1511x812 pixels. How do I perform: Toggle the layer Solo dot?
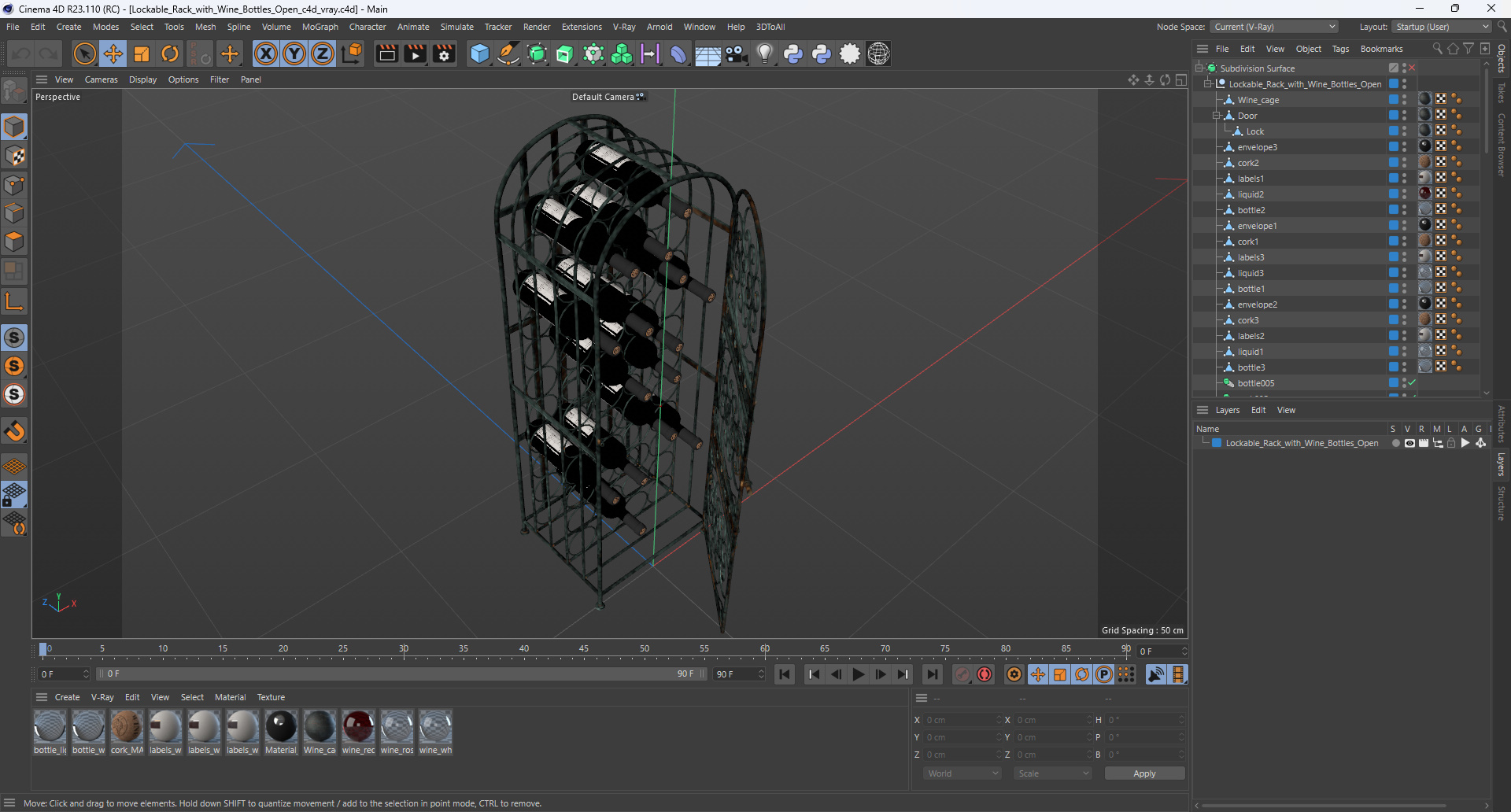click(1395, 443)
